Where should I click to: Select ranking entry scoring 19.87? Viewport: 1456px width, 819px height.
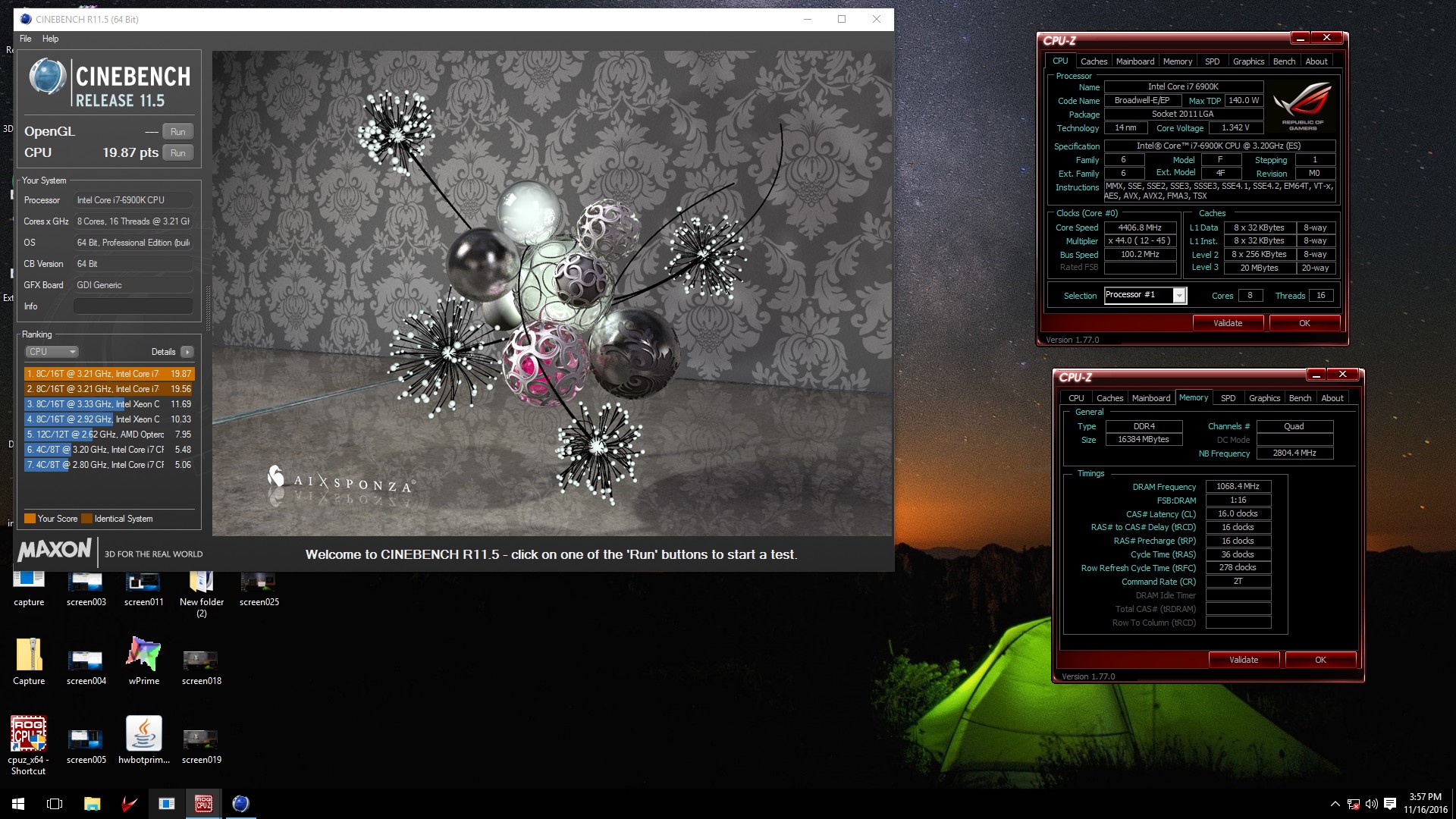point(109,374)
